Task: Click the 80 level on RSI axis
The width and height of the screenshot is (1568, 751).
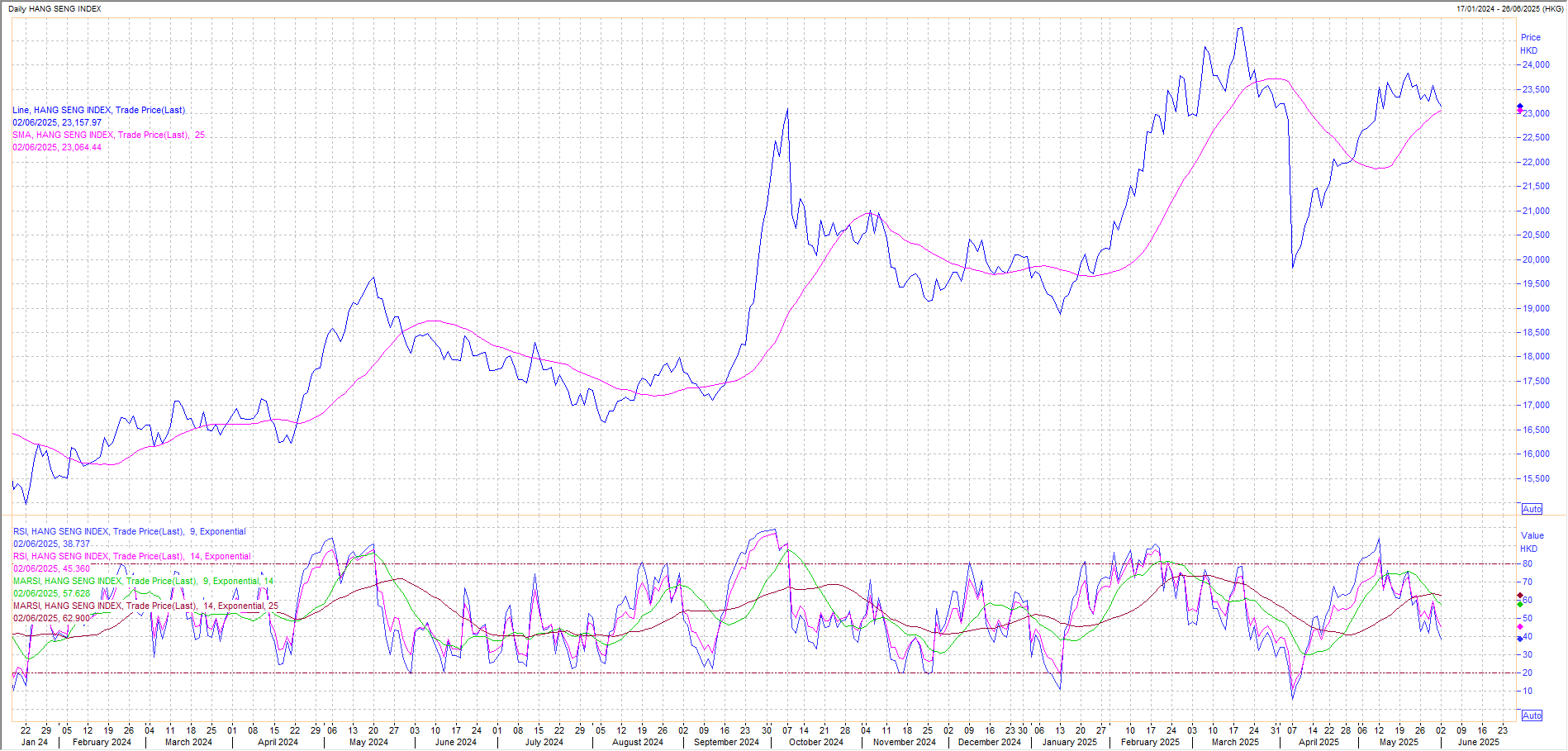Action: (1528, 563)
